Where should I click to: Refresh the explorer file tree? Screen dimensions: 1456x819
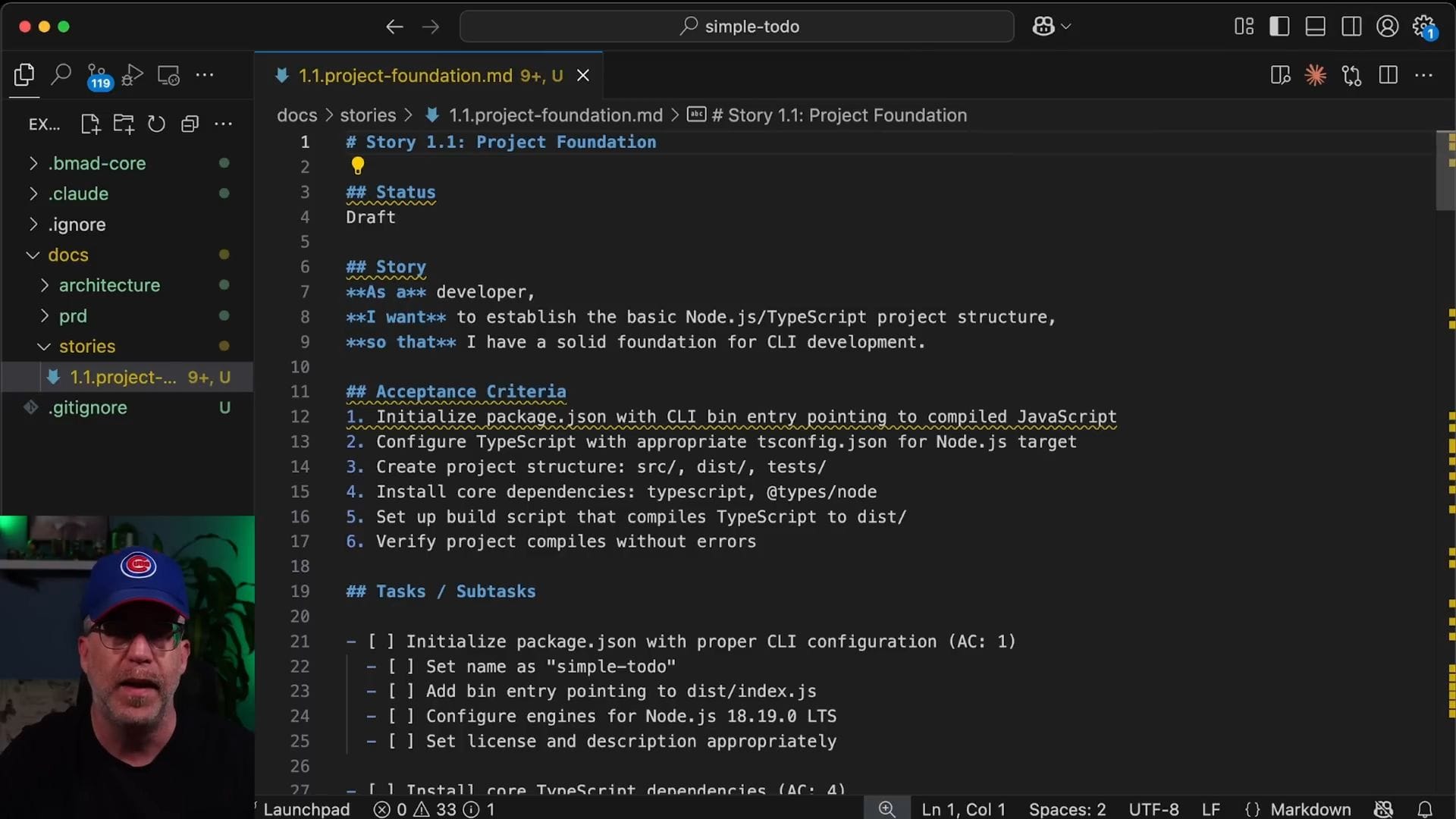click(156, 124)
